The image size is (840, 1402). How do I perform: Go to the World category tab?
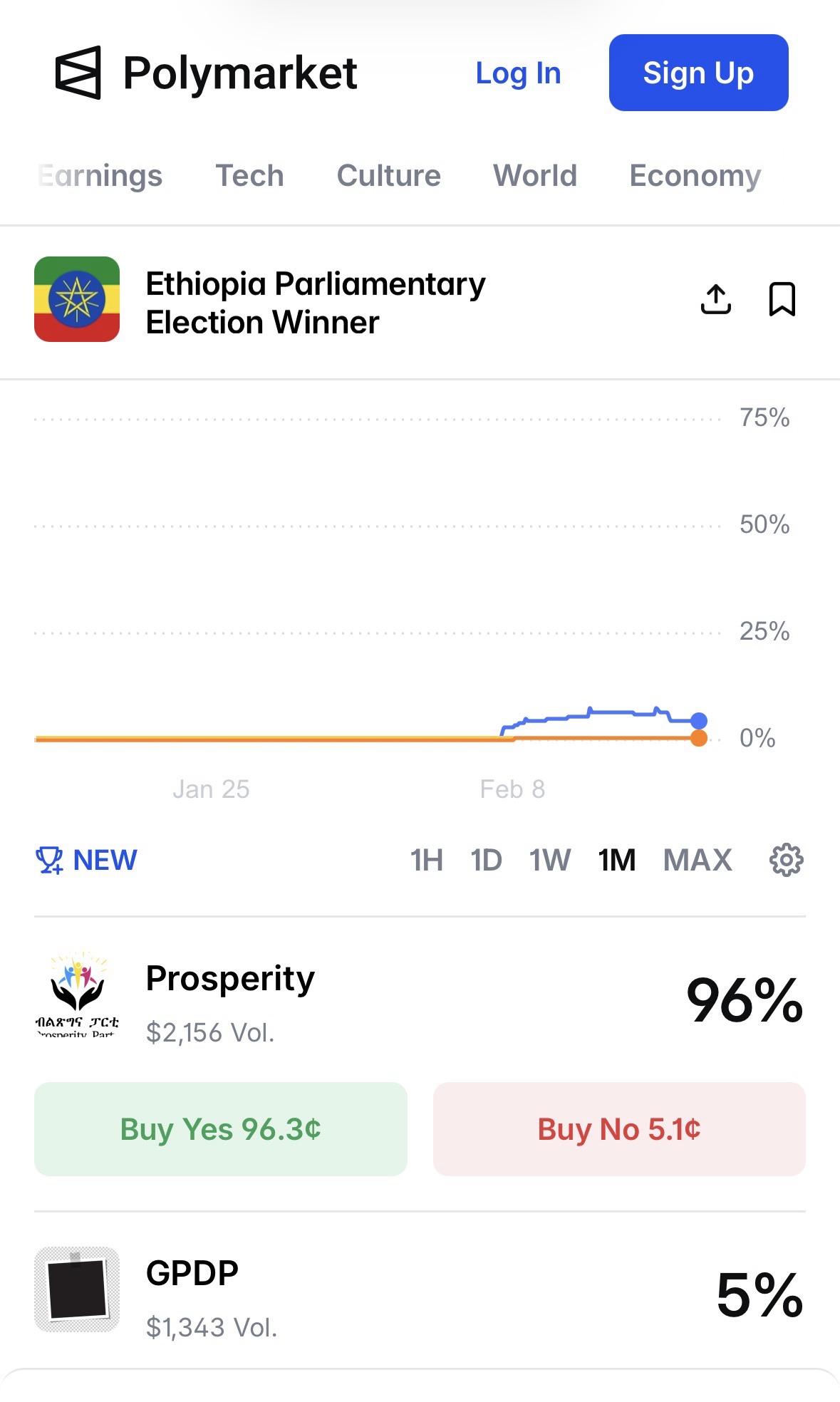(x=534, y=175)
